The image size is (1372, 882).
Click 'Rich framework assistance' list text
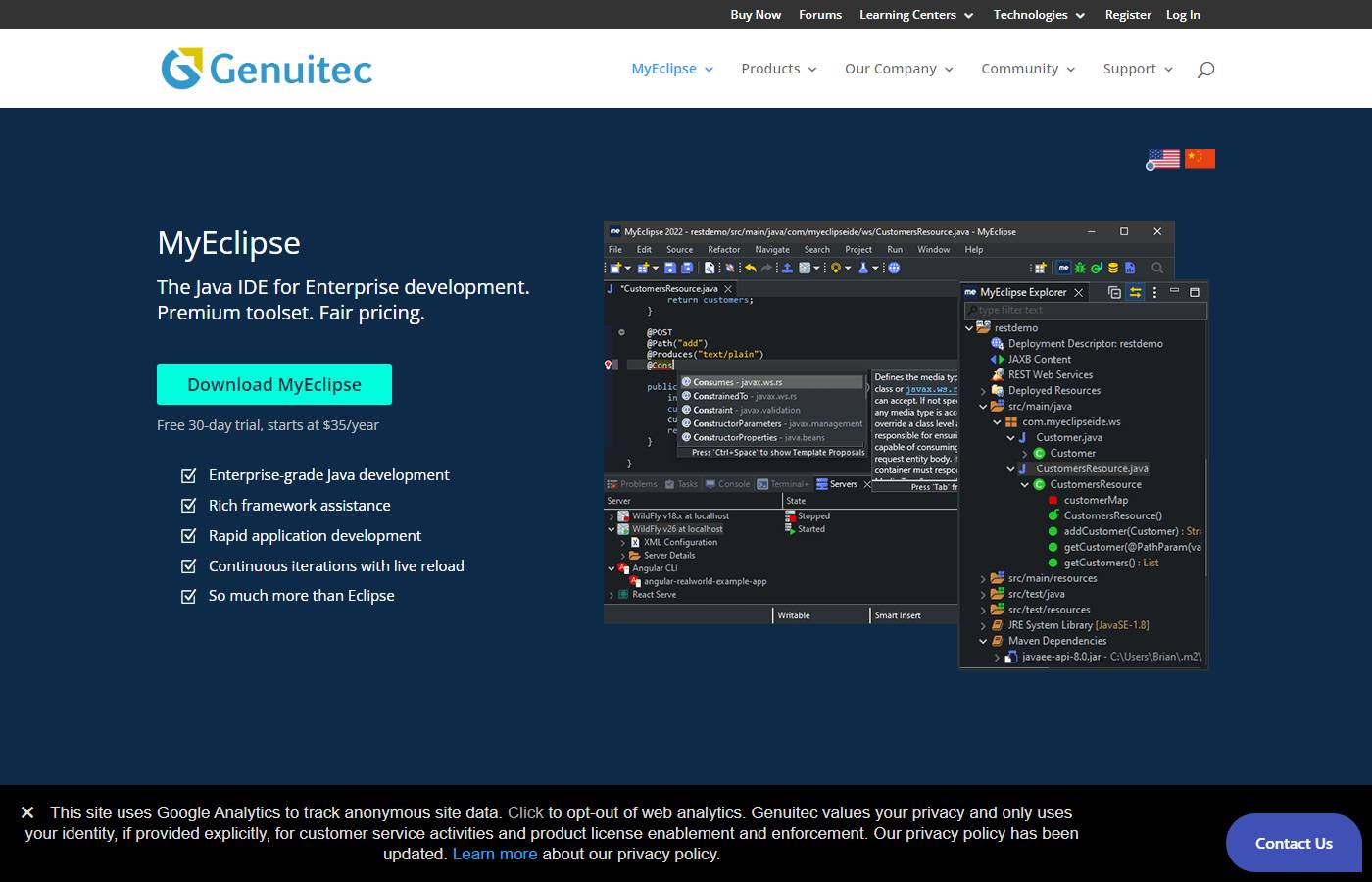[x=300, y=506]
